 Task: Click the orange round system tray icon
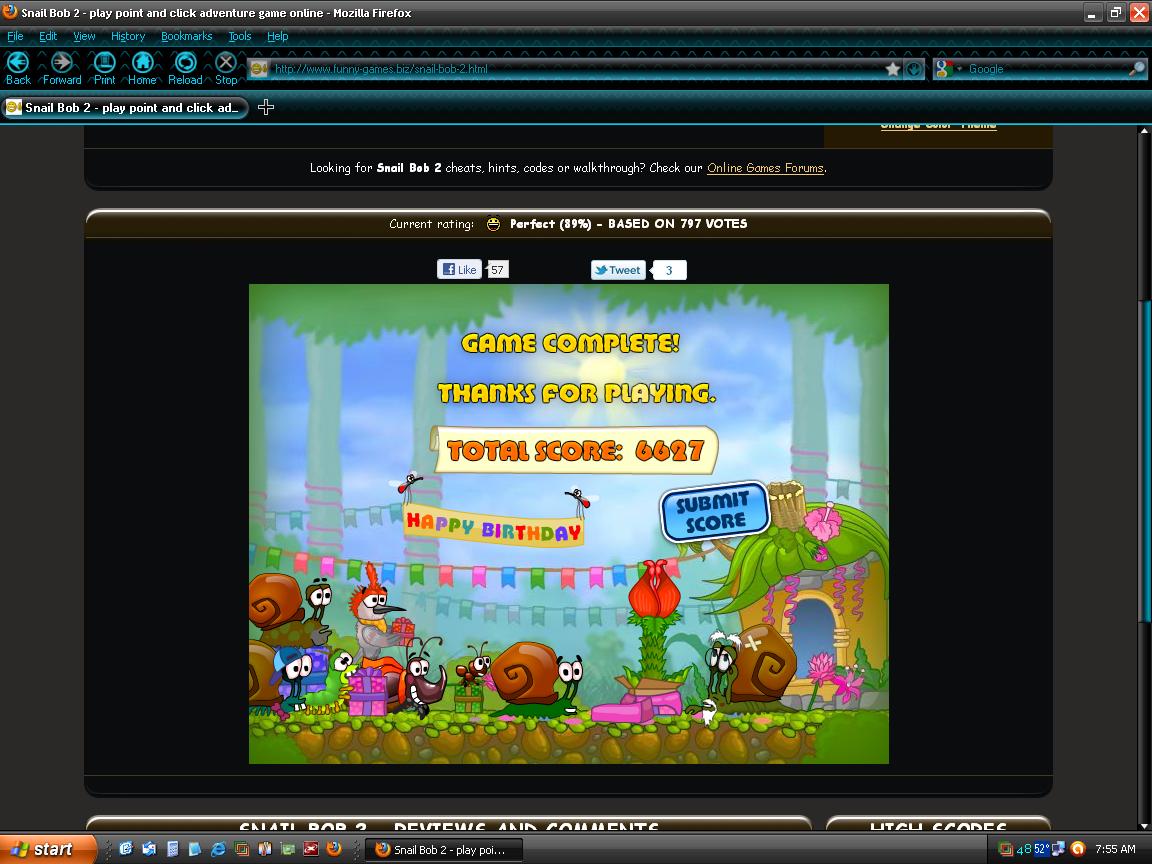pyautogui.click(x=1078, y=849)
